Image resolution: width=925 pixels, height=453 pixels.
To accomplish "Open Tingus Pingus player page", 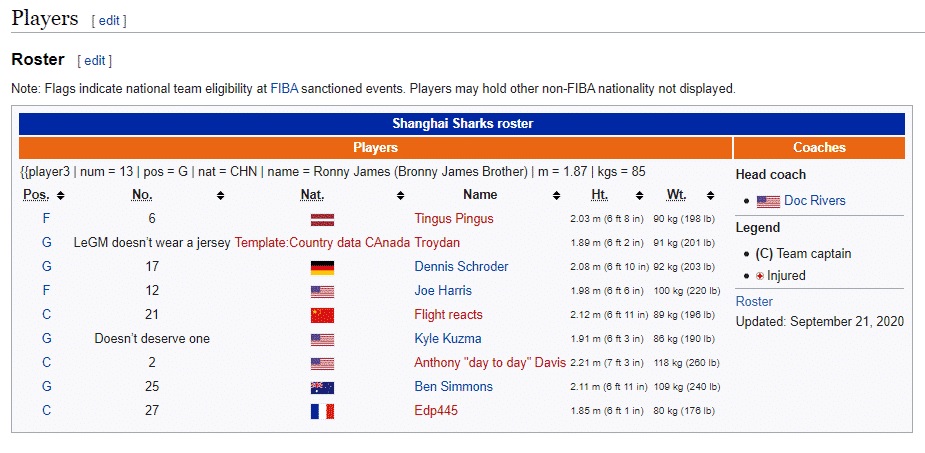I will click(454, 219).
